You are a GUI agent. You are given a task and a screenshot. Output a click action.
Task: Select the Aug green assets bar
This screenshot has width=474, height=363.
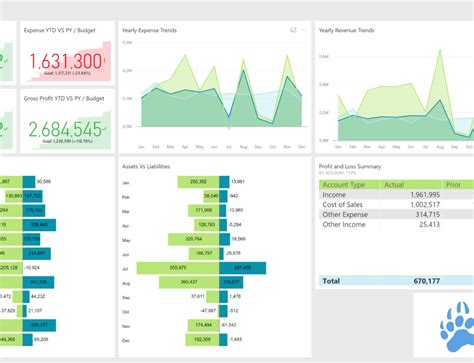coord(189,282)
